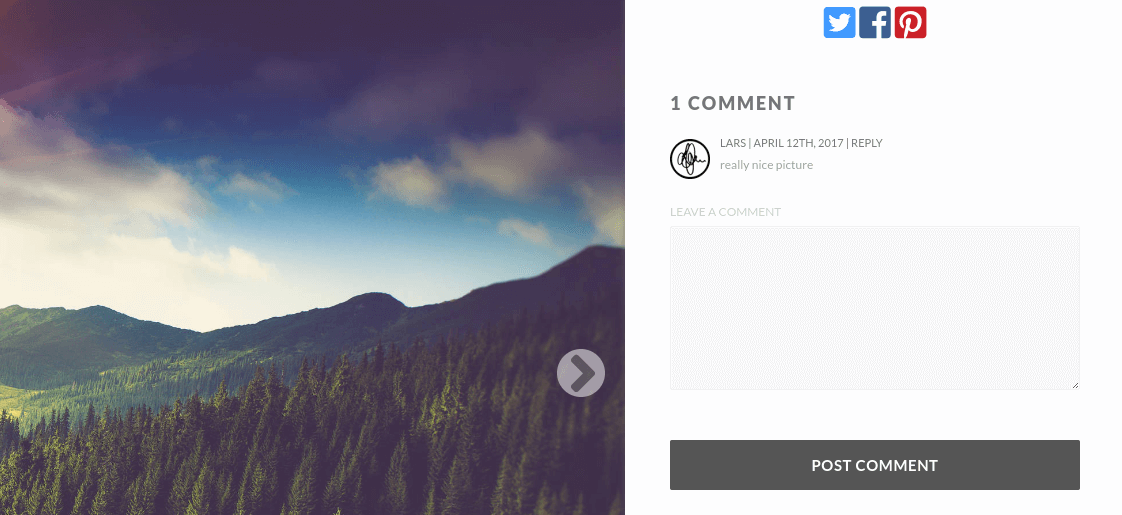Select REPLY on Lars's comment
This screenshot has width=1122, height=515.
867,143
